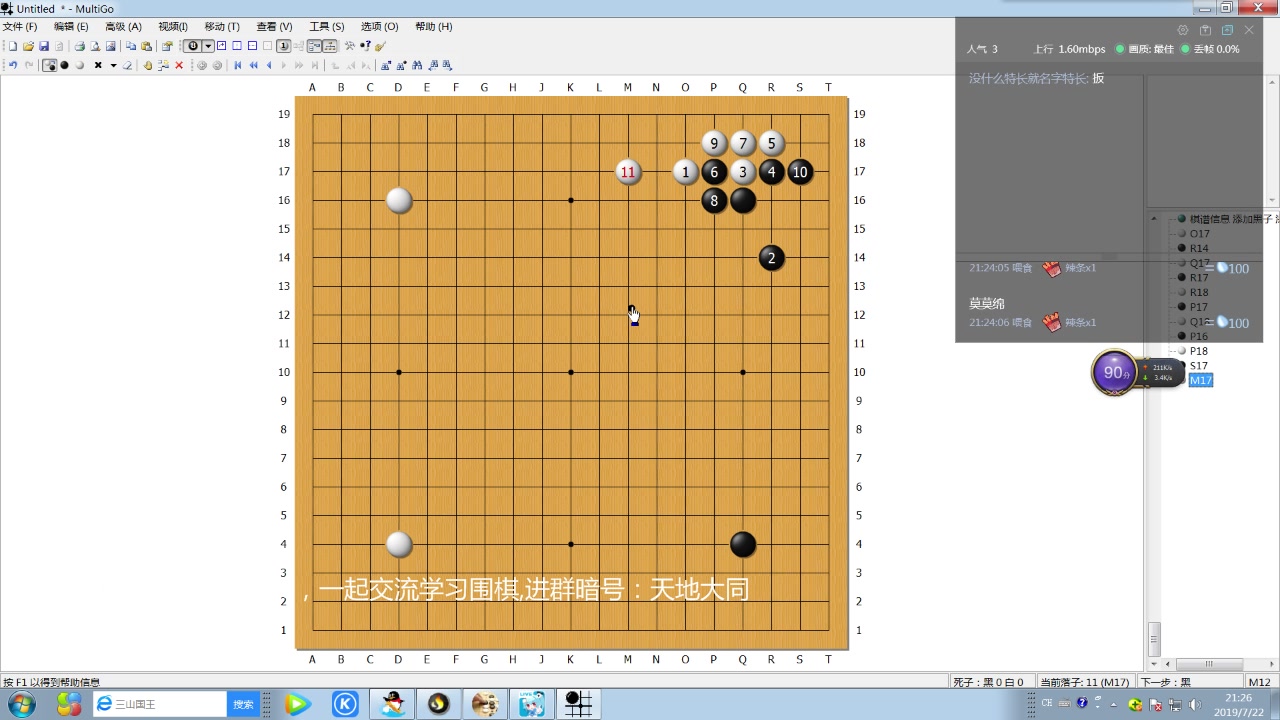This screenshot has width=1280, height=720.
Task: Select the O17 move in game tree
Action: click(x=1199, y=234)
